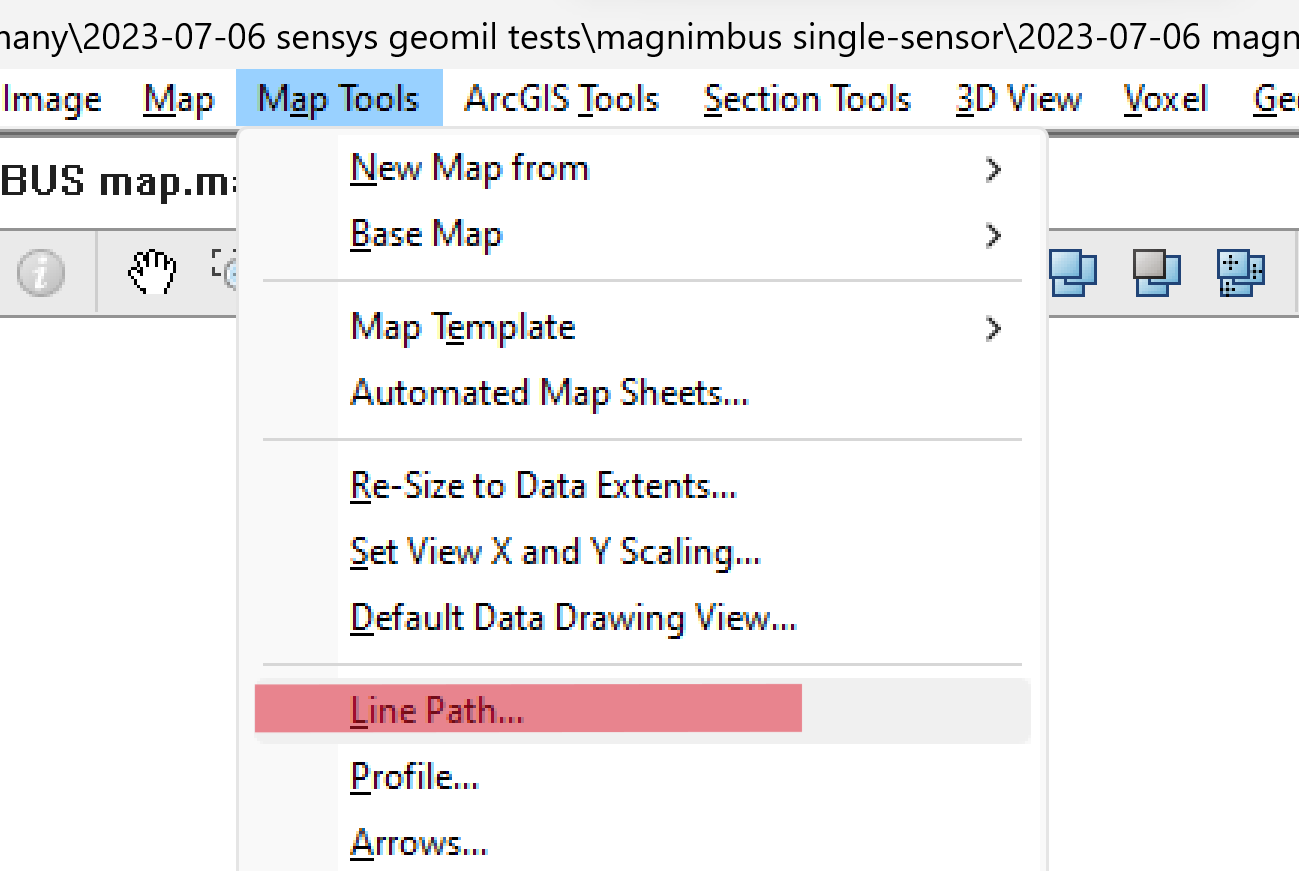Image resolution: width=1299 pixels, height=871 pixels.
Task: Select Automated Map Sheets
Action: click(549, 393)
